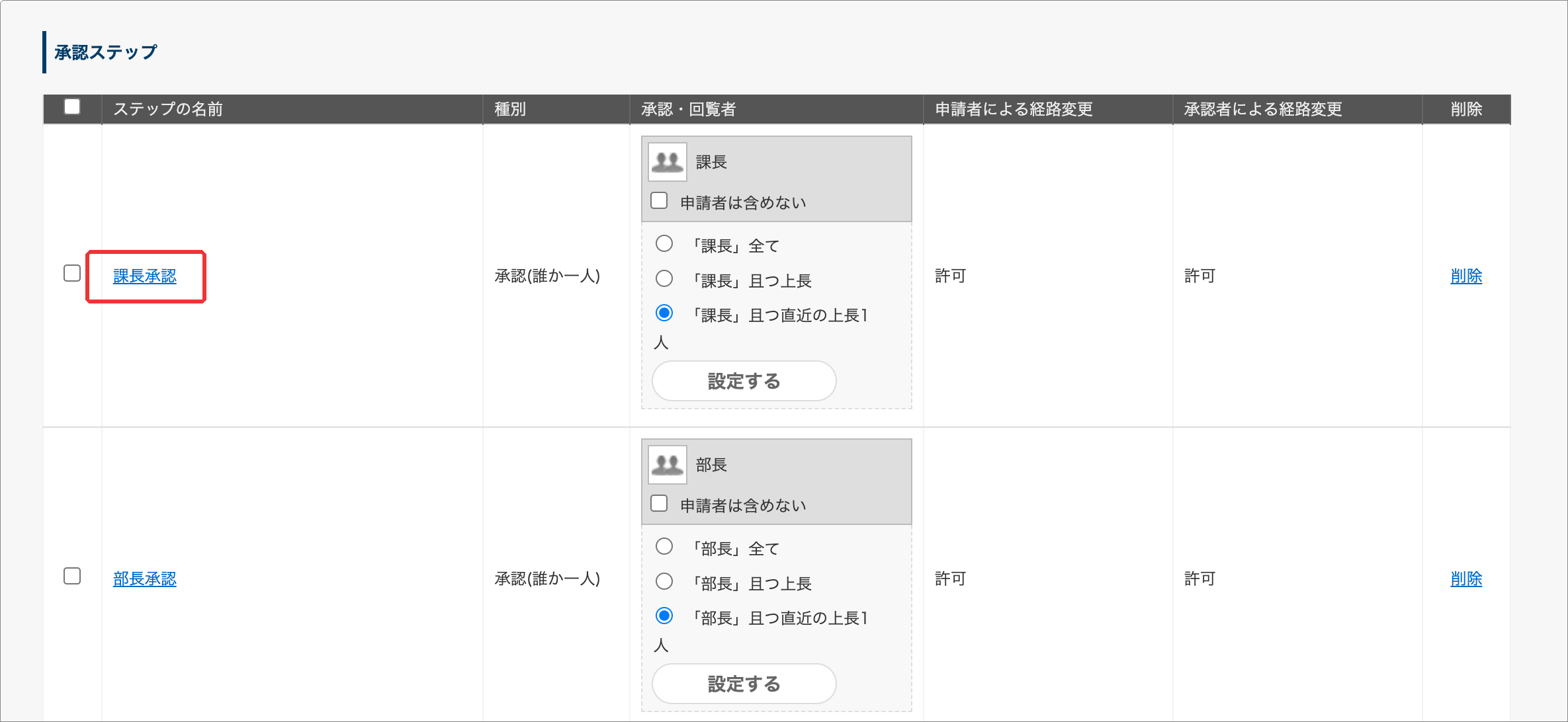This screenshot has width=1568, height=722.
Task: Select 「課長」且つ直近の上長1人 radio option
Action: (x=664, y=313)
